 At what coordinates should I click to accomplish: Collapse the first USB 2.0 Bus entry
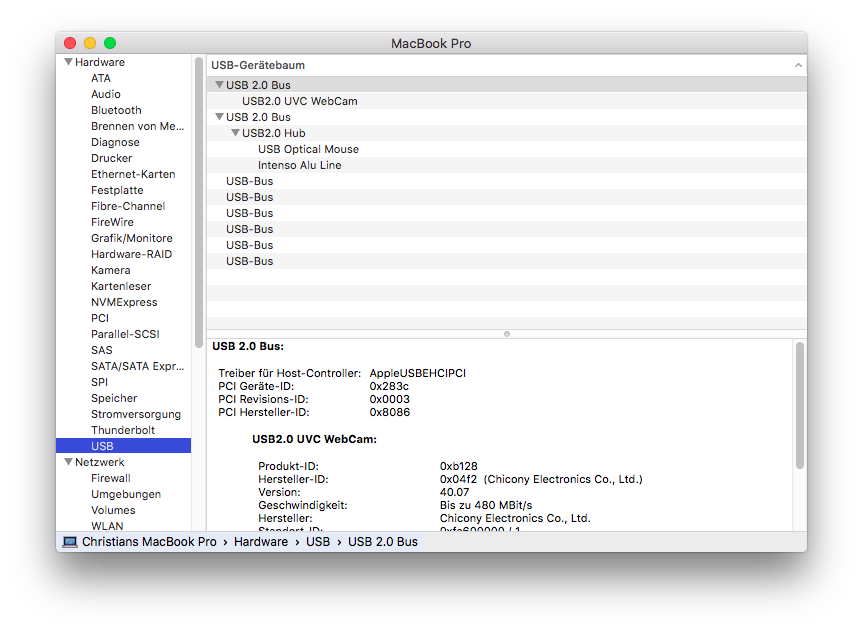(219, 85)
